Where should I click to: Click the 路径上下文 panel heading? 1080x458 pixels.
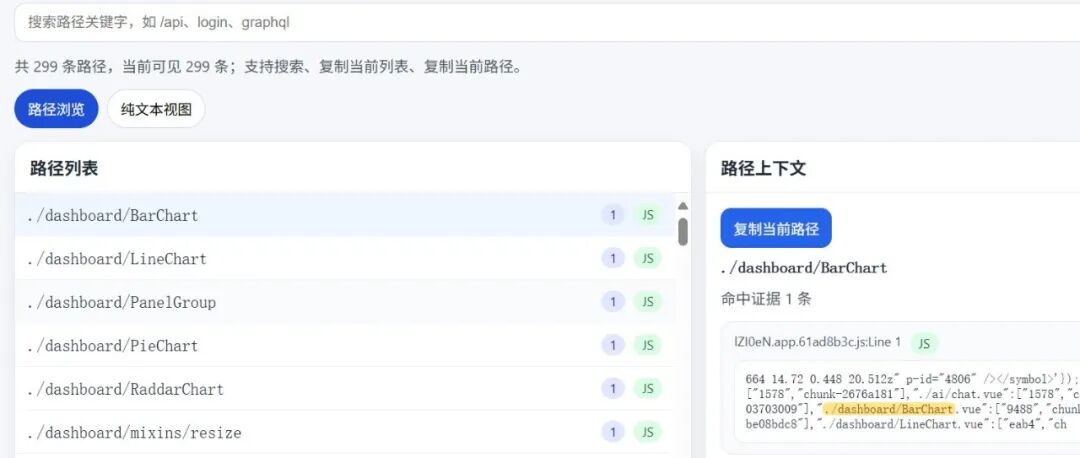763,168
